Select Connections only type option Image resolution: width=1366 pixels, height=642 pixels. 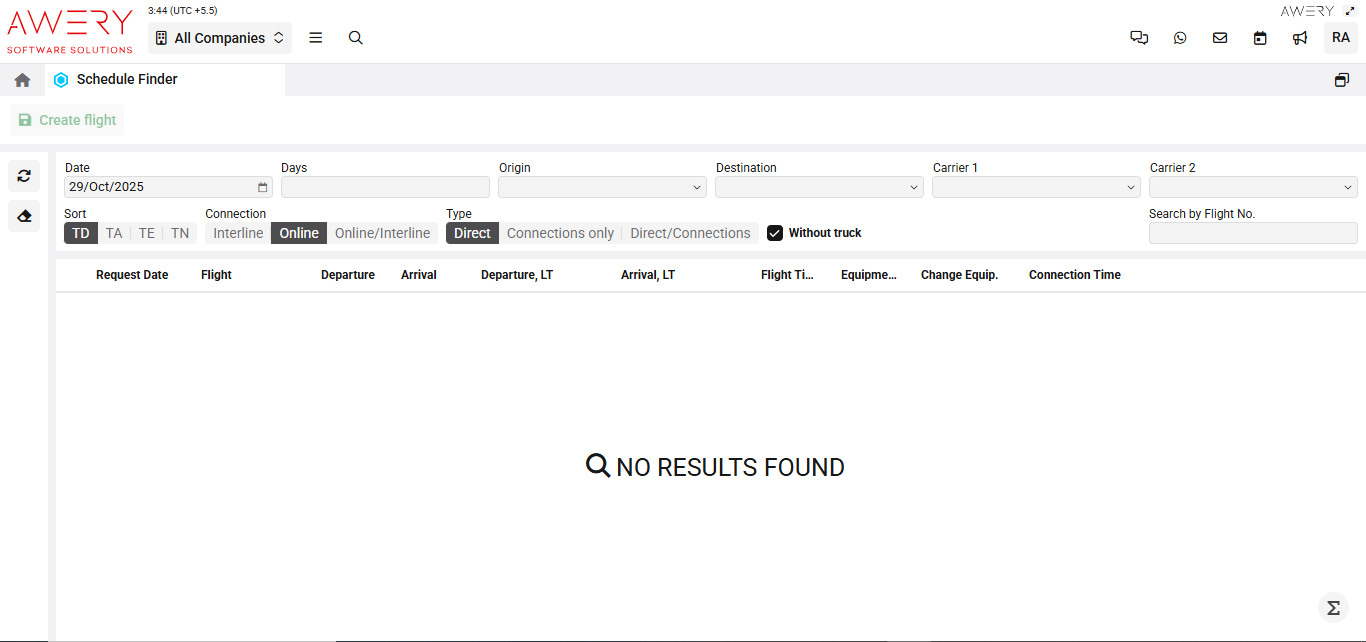[560, 233]
